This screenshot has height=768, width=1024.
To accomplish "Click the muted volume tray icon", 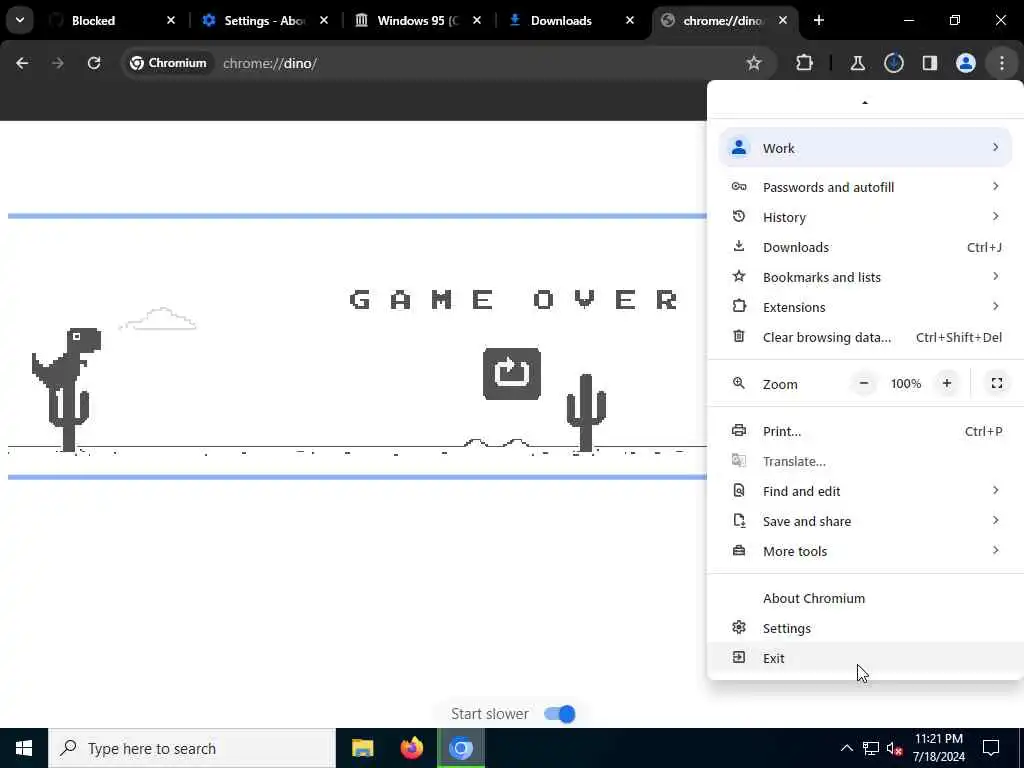I will pyautogui.click(x=894, y=748).
